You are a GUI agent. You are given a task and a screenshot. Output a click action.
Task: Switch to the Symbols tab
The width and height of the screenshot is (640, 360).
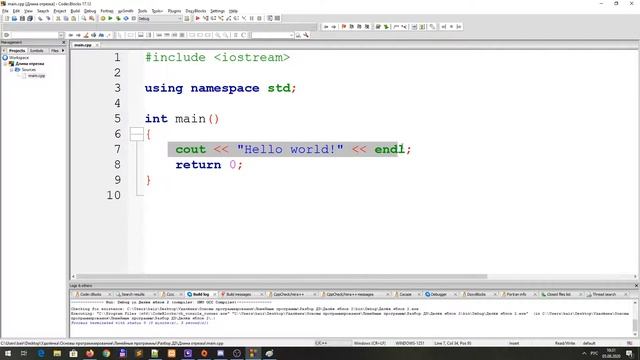pos(37,51)
